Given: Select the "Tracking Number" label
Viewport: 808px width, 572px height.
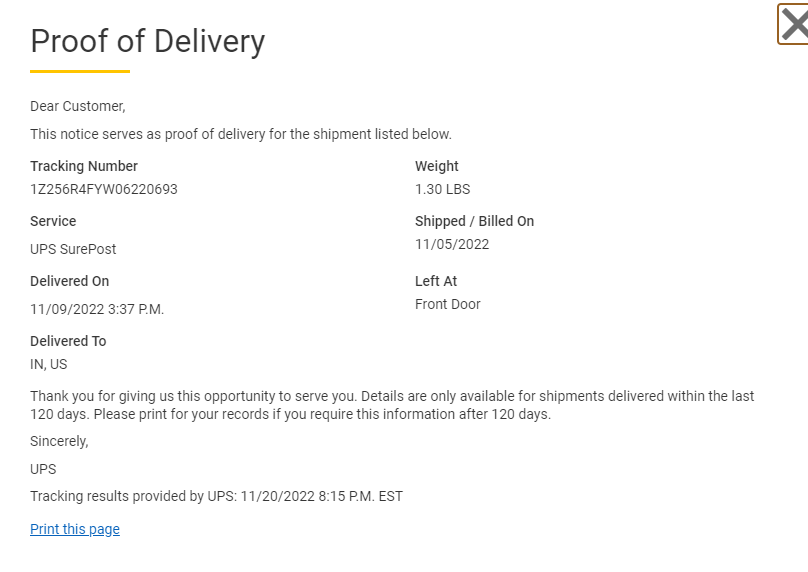Looking at the screenshot, I should tap(84, 166).
